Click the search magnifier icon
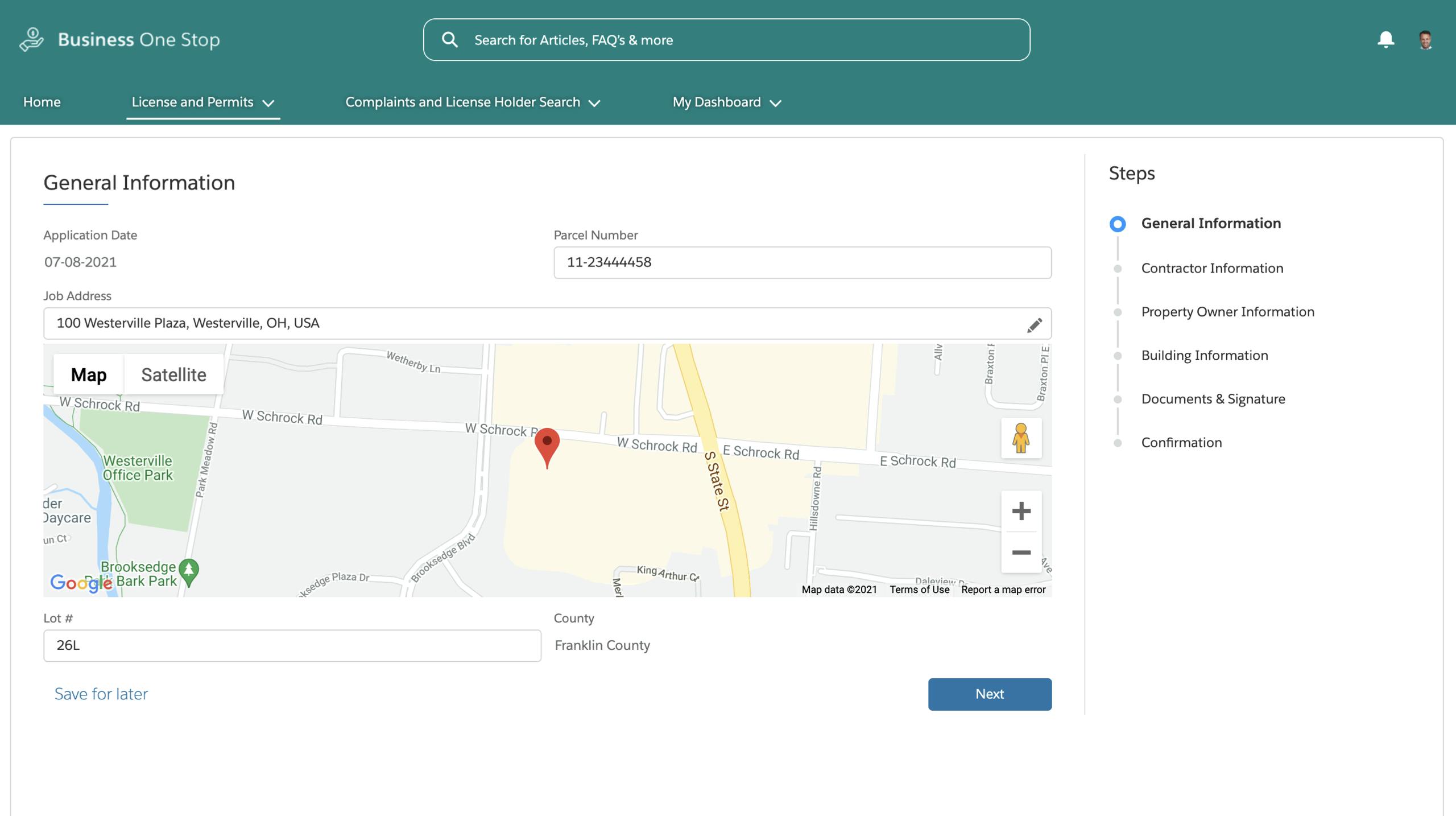 (x=449, y=40)
